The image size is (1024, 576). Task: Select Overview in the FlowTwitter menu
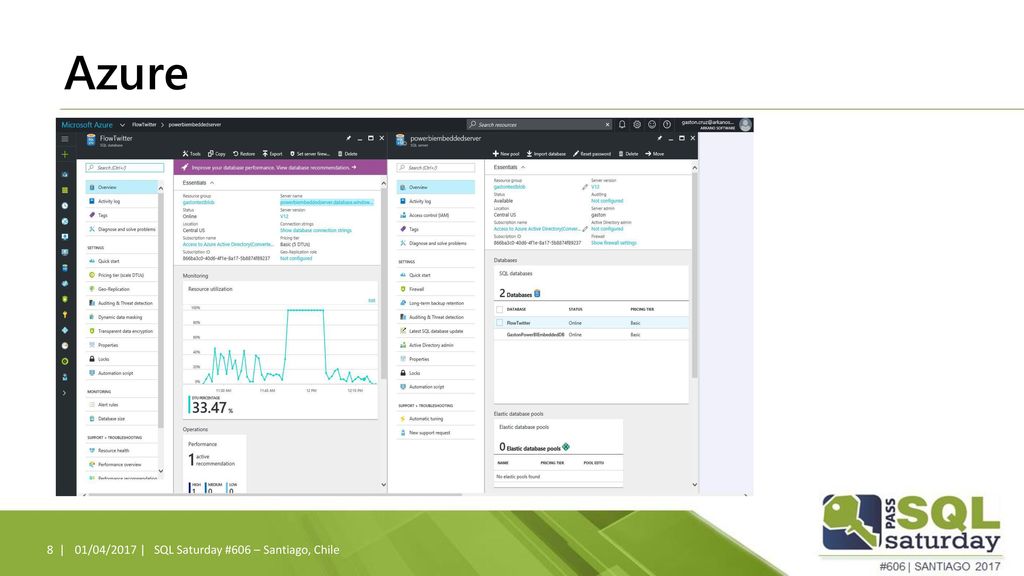click(121, 187)
